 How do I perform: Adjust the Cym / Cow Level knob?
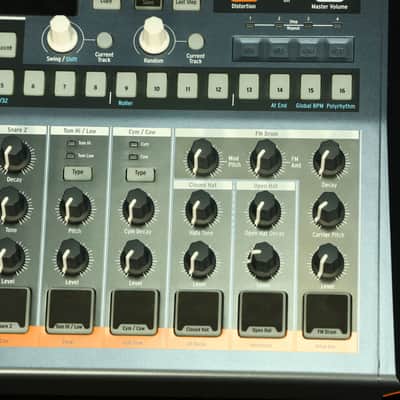click(x=136, y=259)
